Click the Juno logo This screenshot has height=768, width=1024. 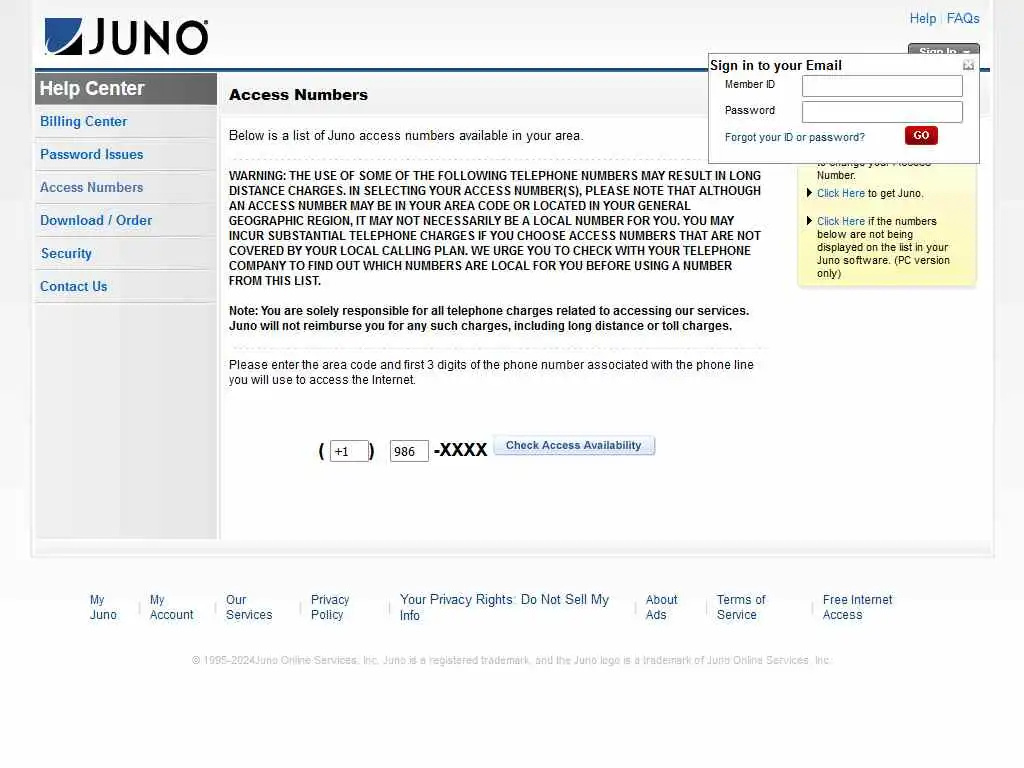tap(126, 37)
